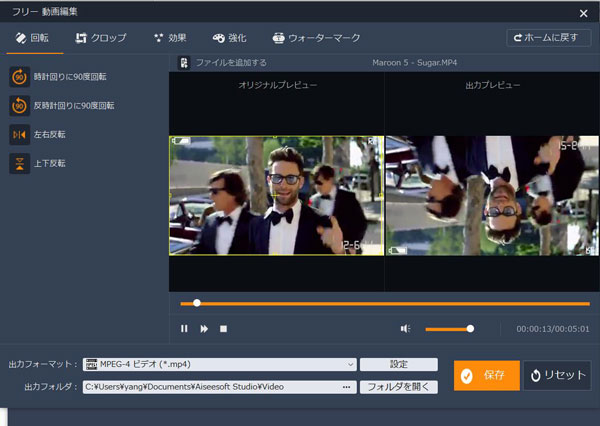Go to the ウォーターマーク tab
This screenshot has height=426, width=600.
316,38
